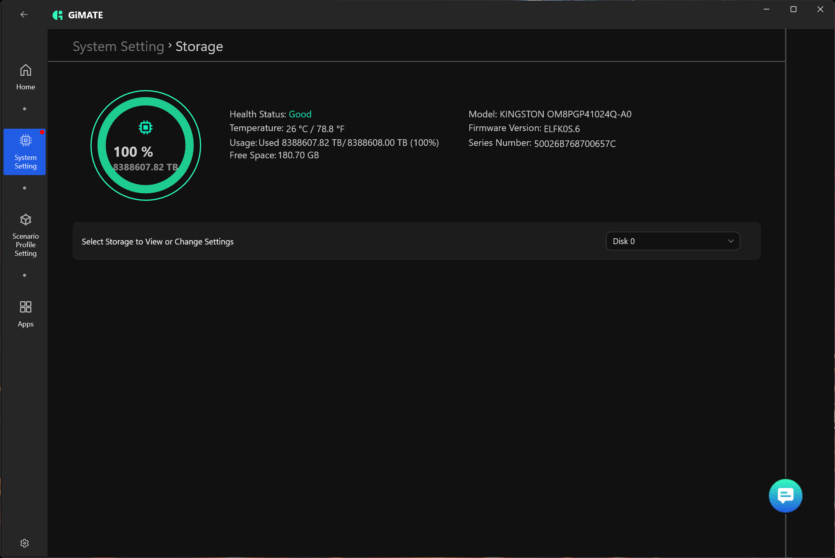Viewport: 835px width, 558px height.
Task: Navigate to System Setting breadcrumb
Action: pyautogui.click(x=118, y=47)
